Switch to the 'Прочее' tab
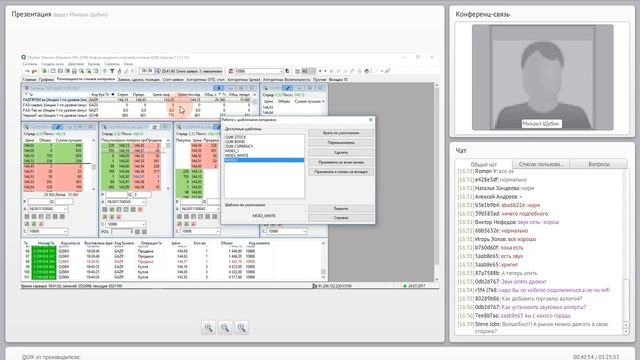640x360 pixels. click(320, 80)
